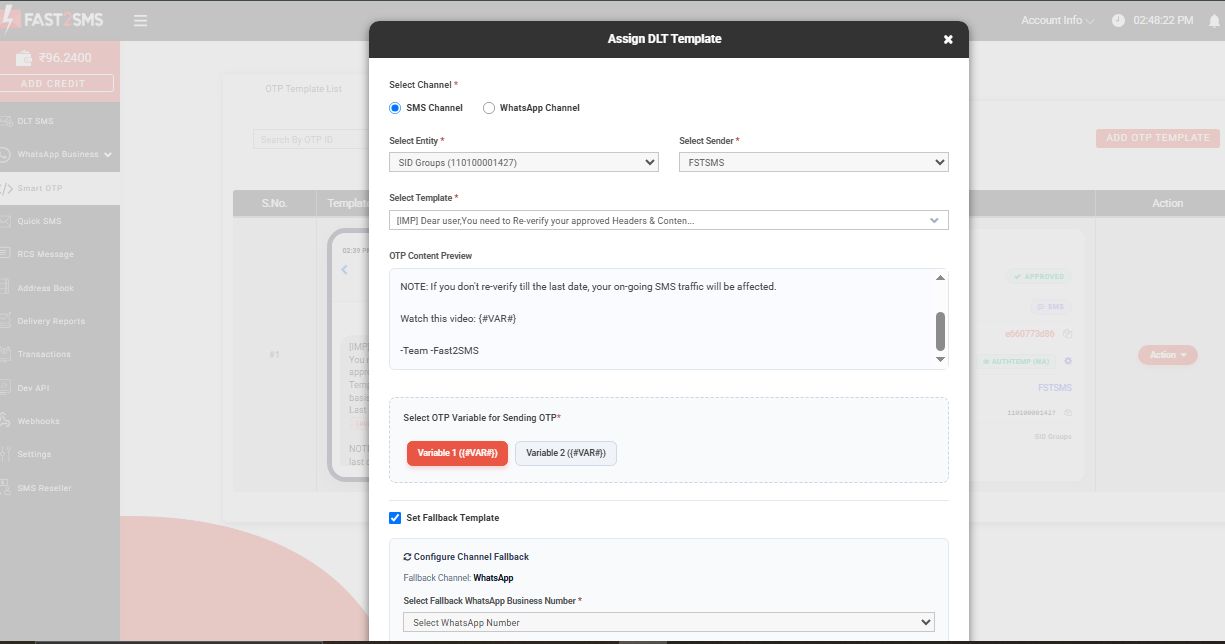Click the Action column header
1225x644 pixels.
(1167, 203)
